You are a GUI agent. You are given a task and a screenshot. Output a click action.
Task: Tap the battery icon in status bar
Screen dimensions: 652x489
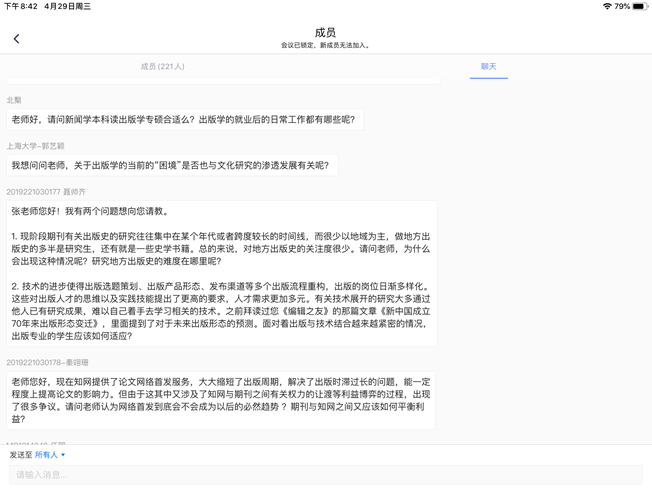(639, 6)
